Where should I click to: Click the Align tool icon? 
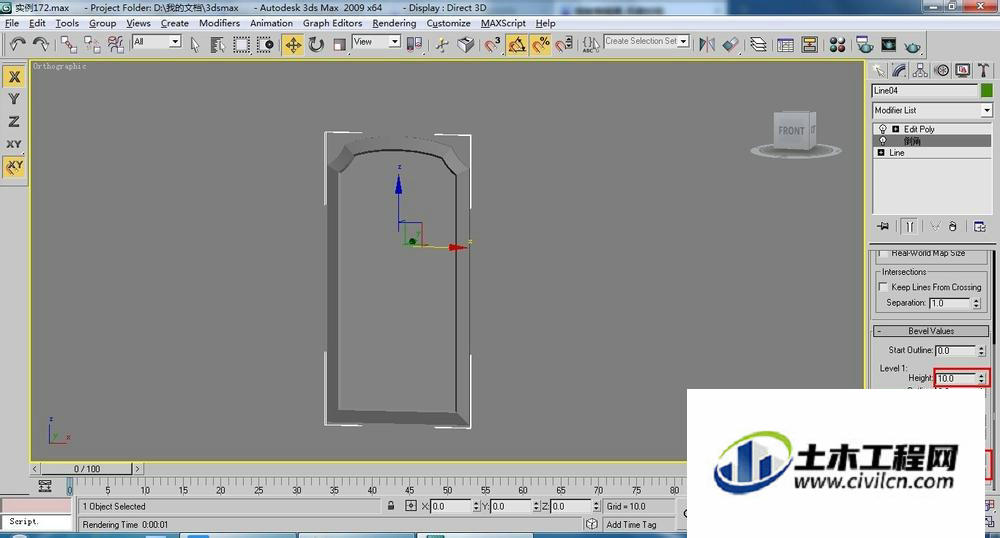[731, 45]
